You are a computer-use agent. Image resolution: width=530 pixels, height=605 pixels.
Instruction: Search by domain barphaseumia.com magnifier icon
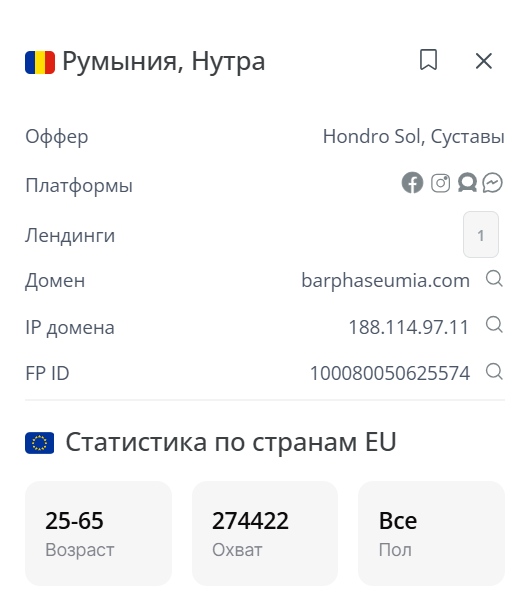[x=494, y=279]
